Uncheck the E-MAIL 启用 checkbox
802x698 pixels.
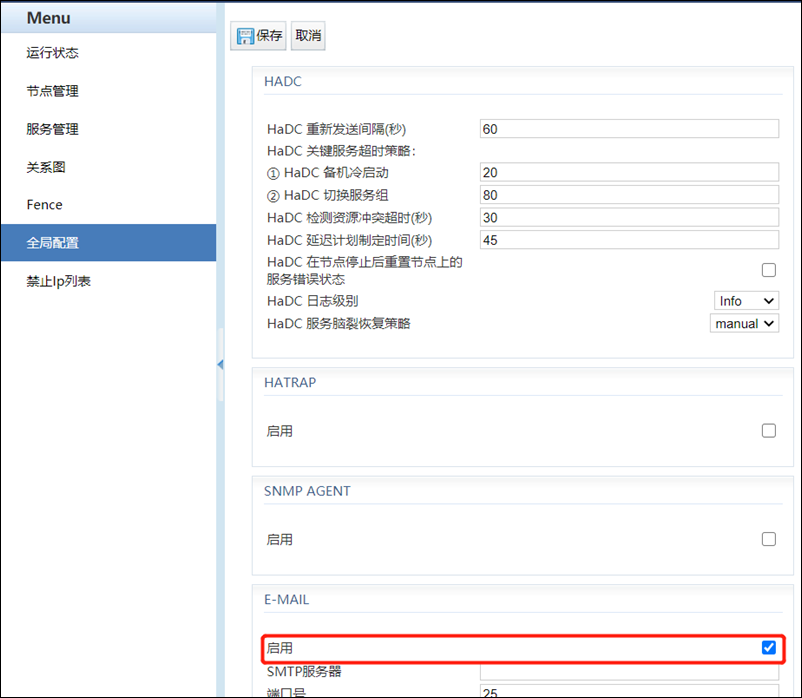(768, 648)
